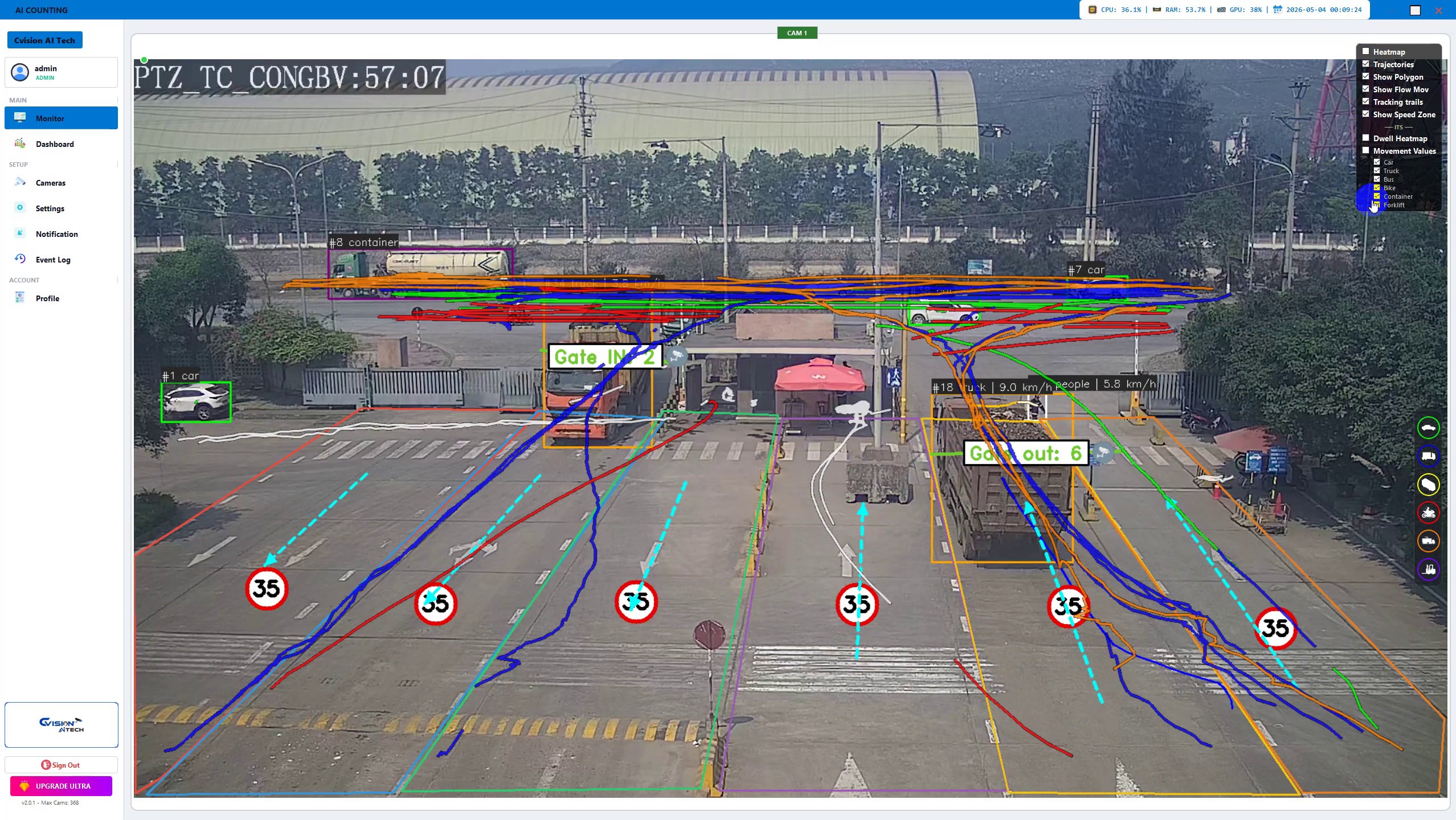The height and width of the screenshot is (820, 1456).
Task: Collapse the SETUP sidebar section
Action: pyautogui.click(x=117, y=165)
